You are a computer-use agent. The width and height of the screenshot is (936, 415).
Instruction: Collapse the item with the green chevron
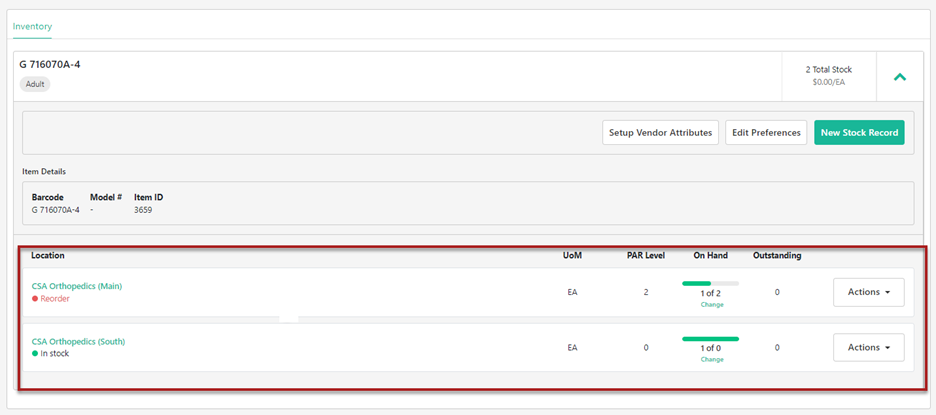point(899,76)
